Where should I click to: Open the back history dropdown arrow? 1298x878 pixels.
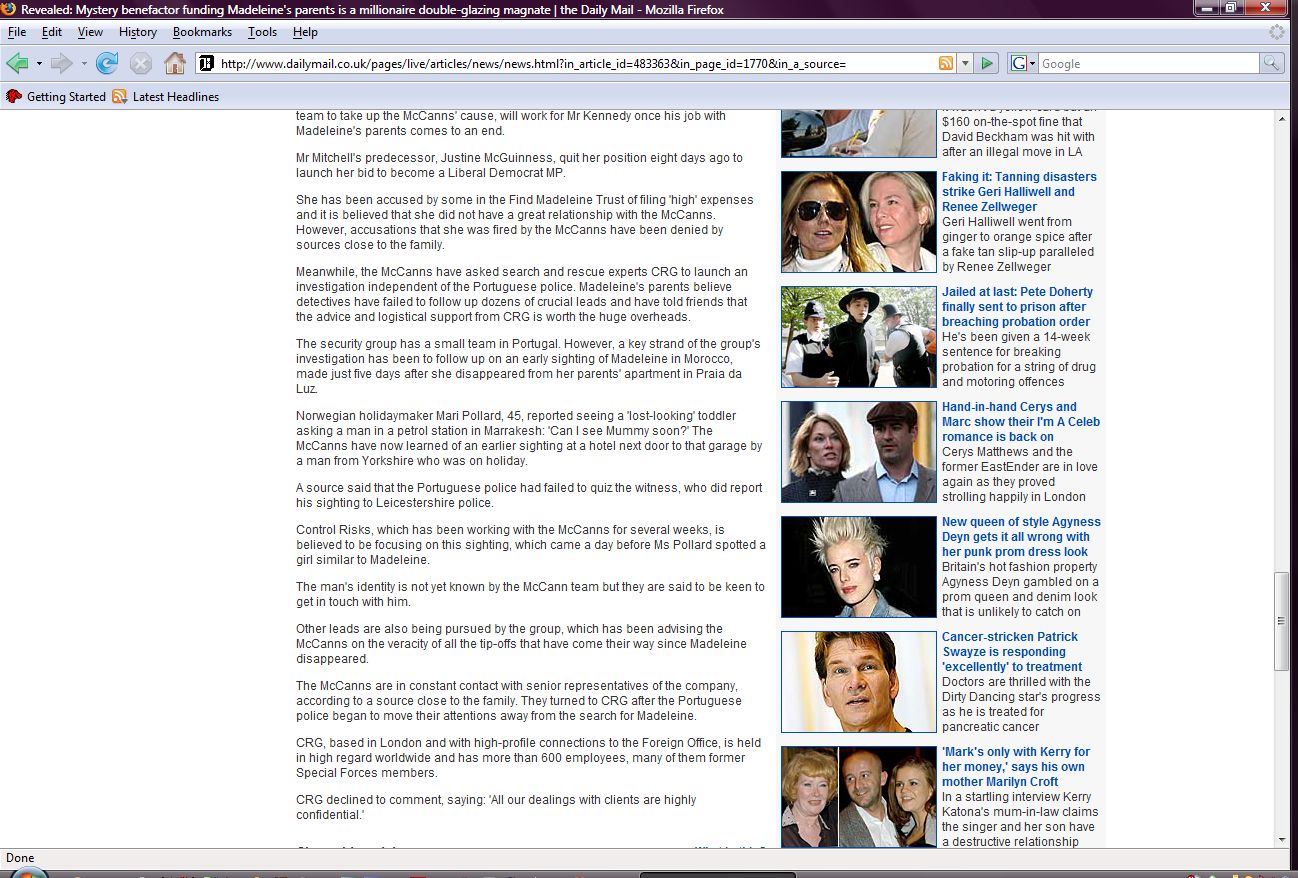[39, 64]
